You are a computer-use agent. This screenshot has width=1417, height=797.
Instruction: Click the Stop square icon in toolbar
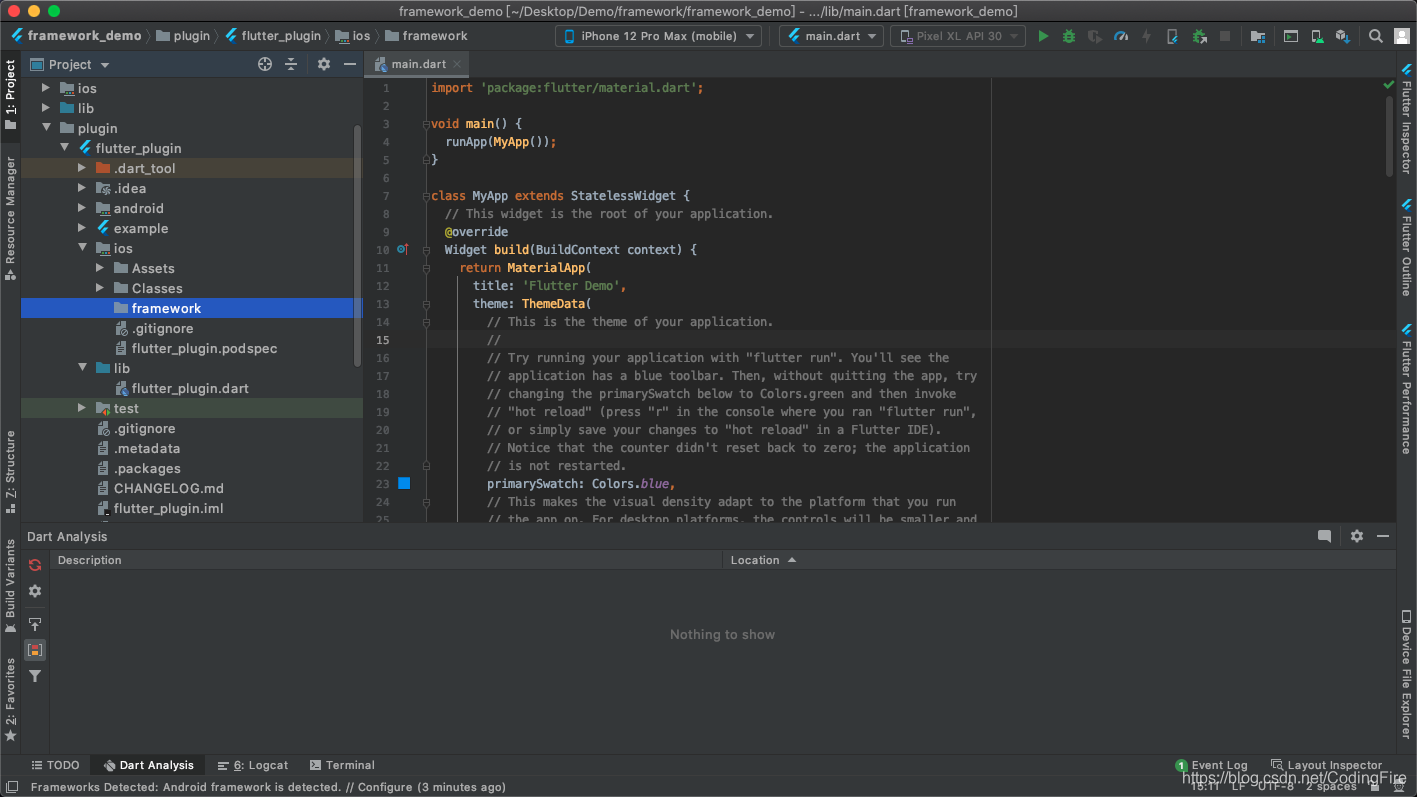coord(1225,36)
